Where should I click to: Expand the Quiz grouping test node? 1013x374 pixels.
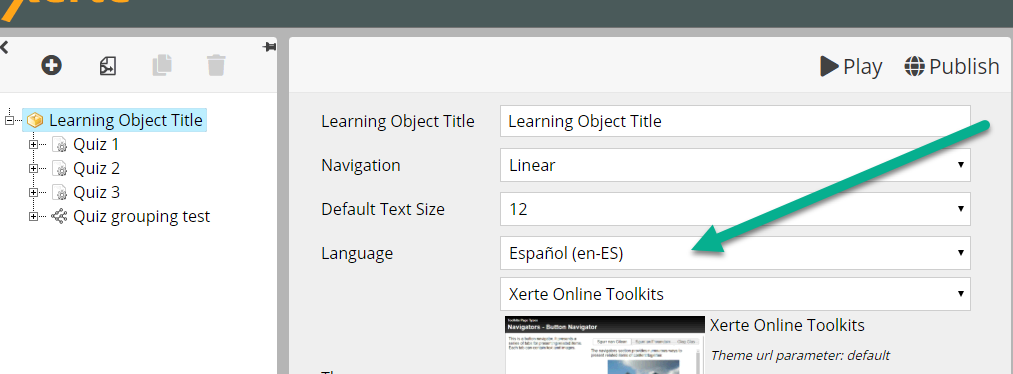click(34, 216)
